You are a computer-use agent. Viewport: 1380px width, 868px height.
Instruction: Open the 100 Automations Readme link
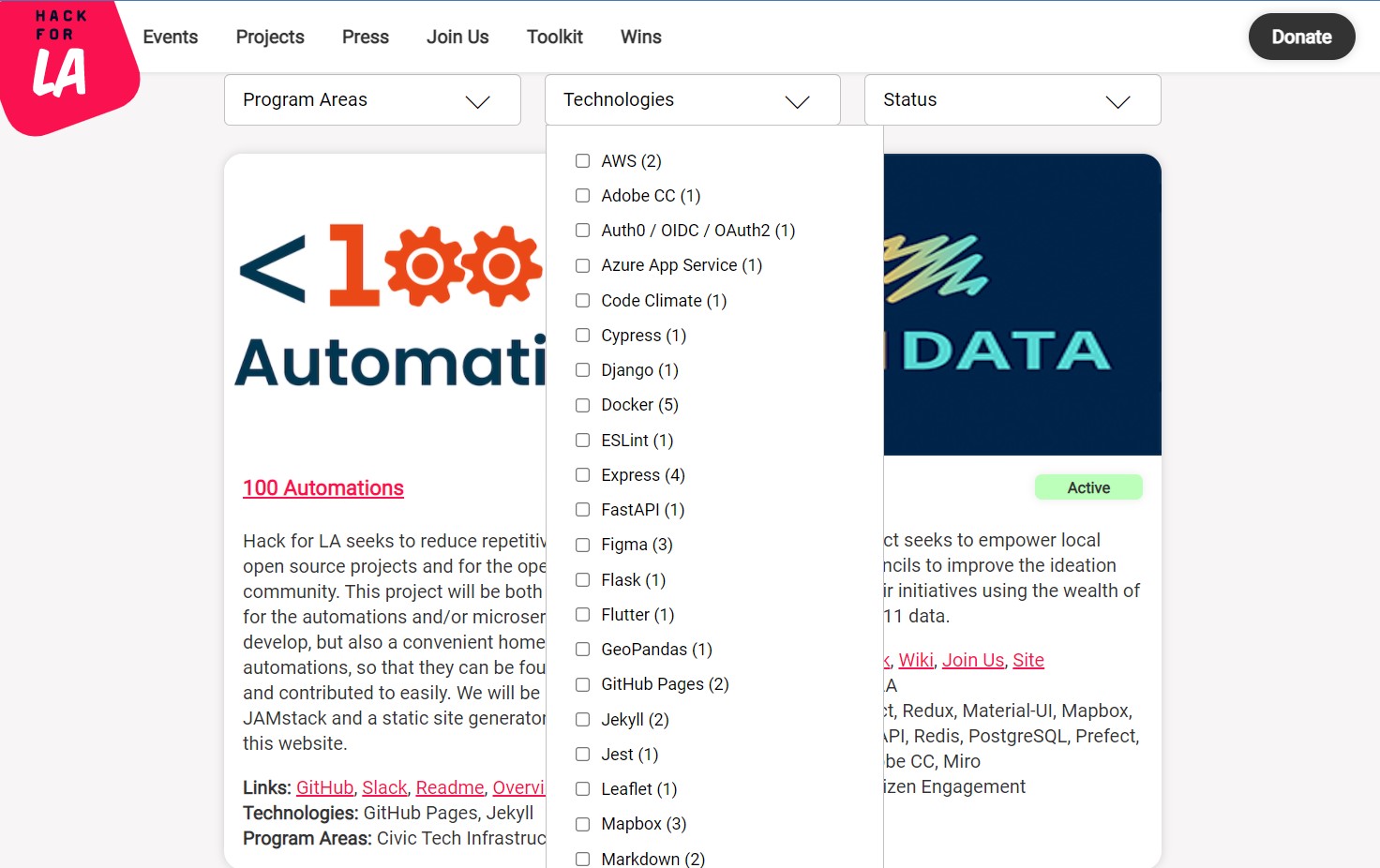(450, 787)
